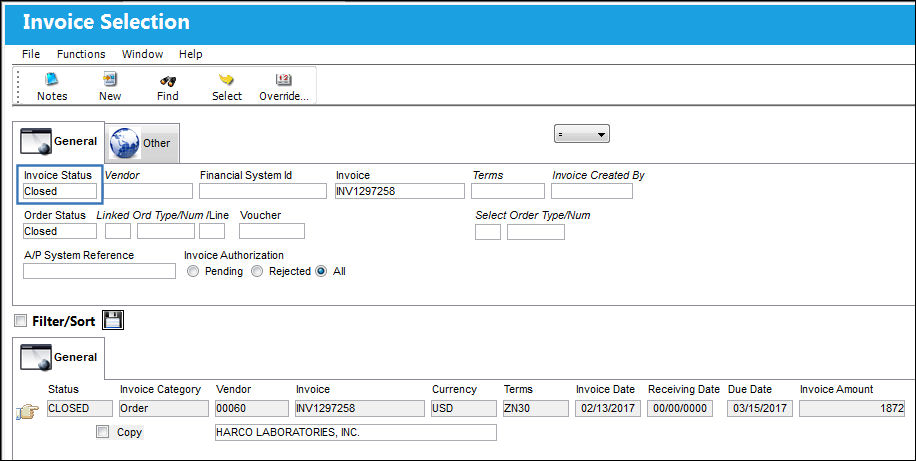Click the Linked Ord Num field
Viewport: 916px width, 461px height.
tap(166, 231)
